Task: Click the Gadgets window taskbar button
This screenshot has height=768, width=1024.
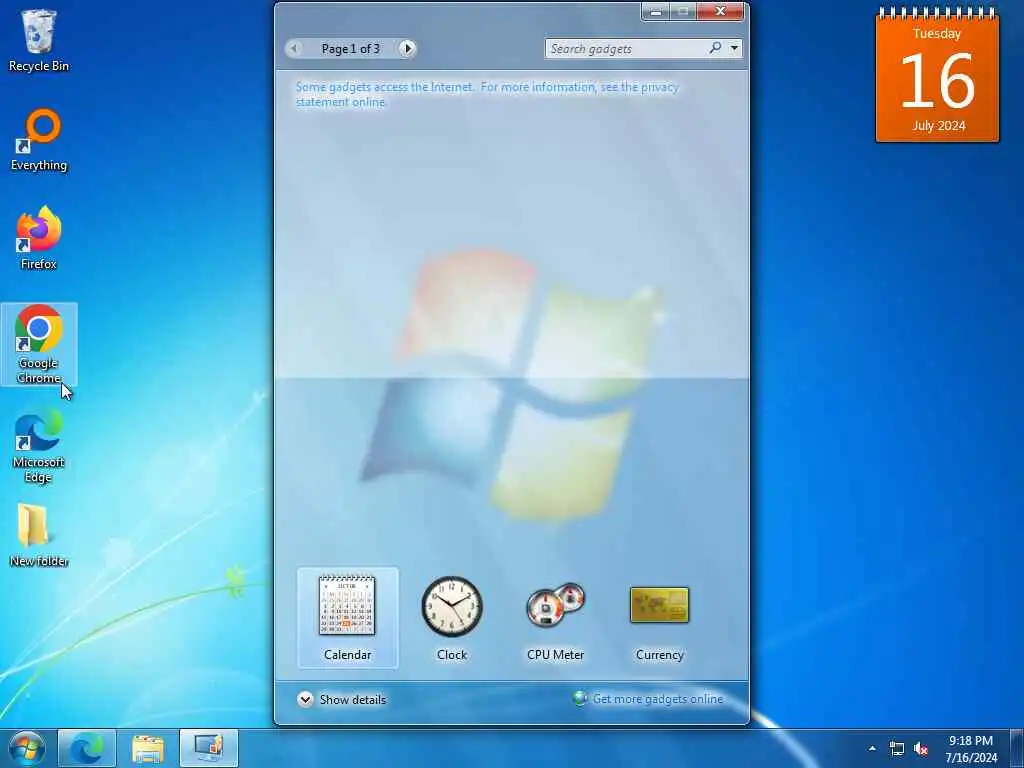Action: (209, 748)
